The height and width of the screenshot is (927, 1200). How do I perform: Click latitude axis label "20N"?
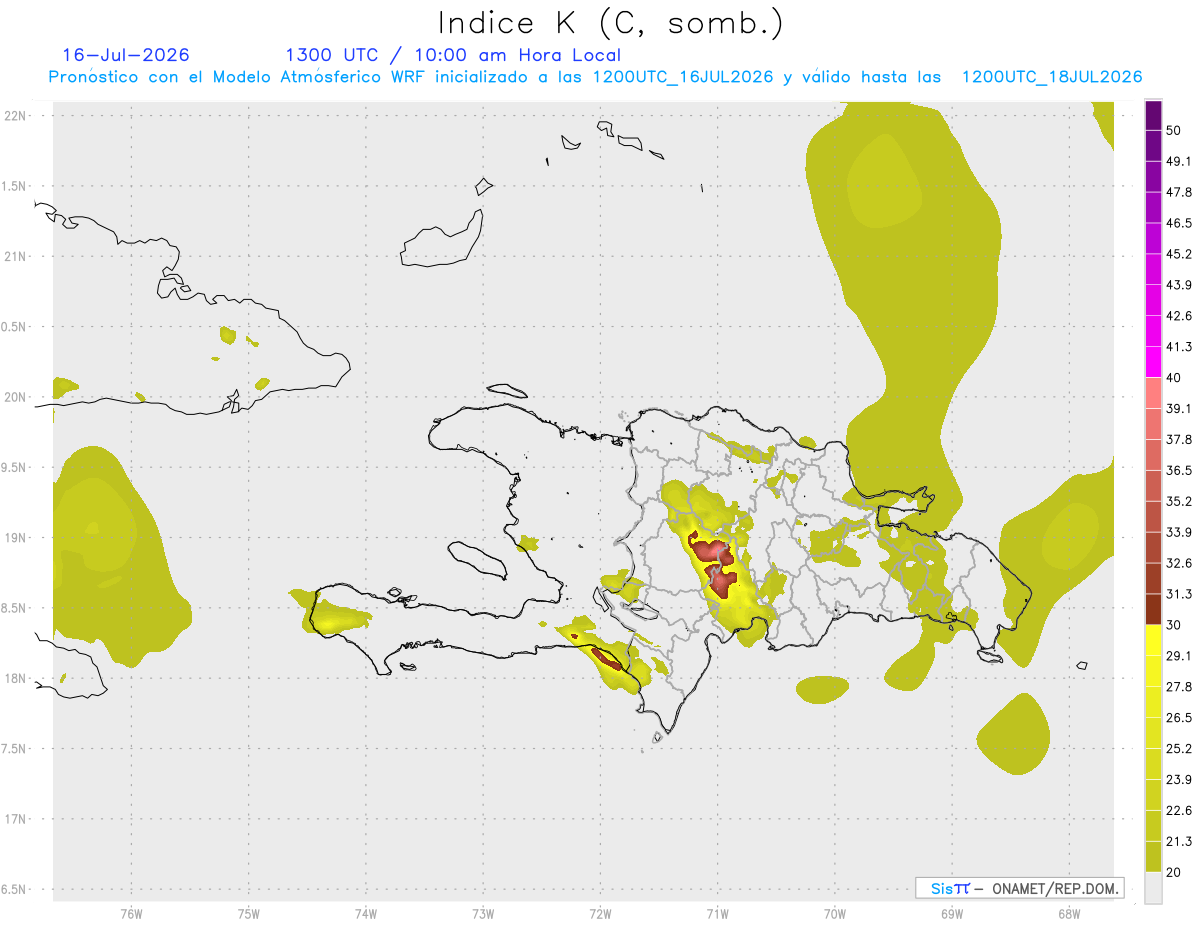(16, 398)
